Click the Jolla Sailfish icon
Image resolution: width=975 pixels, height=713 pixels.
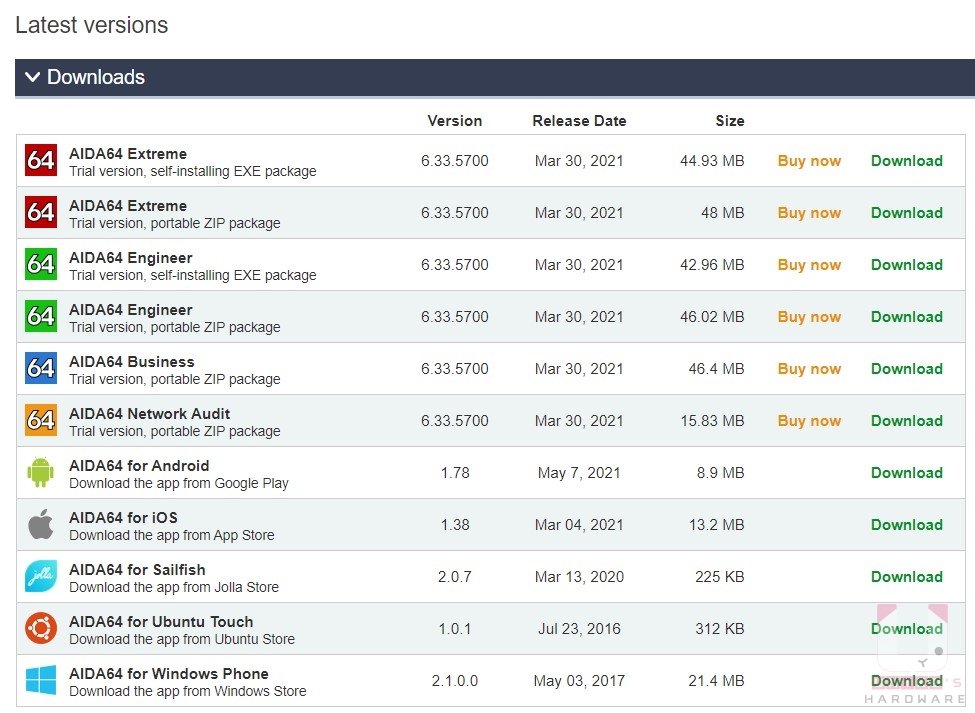pos(41,577)
